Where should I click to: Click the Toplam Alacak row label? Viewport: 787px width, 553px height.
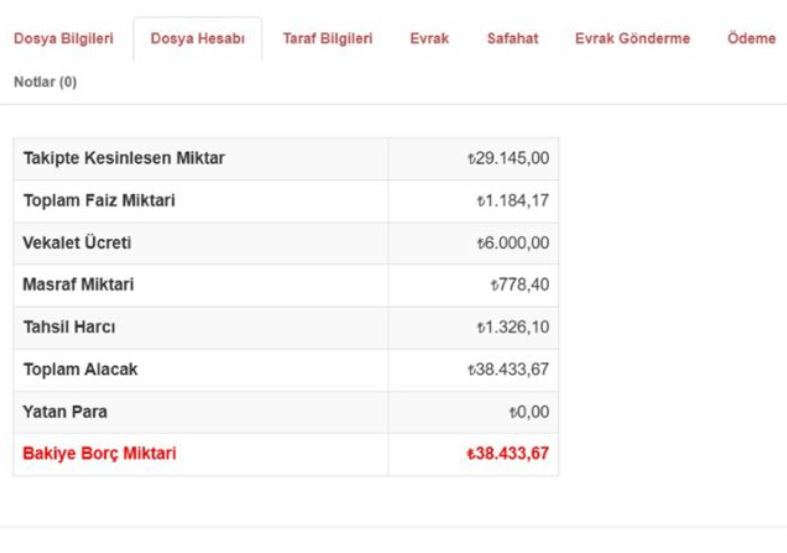[x=80, y=369]
